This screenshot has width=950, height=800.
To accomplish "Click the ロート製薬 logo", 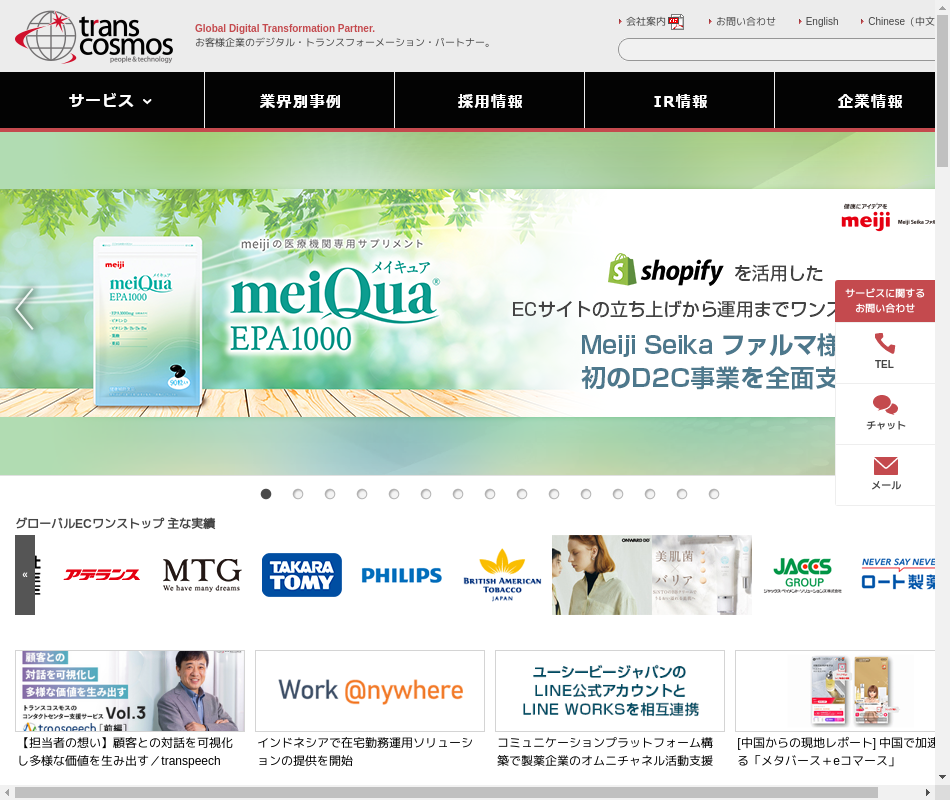I will click(x=899, y=575).
